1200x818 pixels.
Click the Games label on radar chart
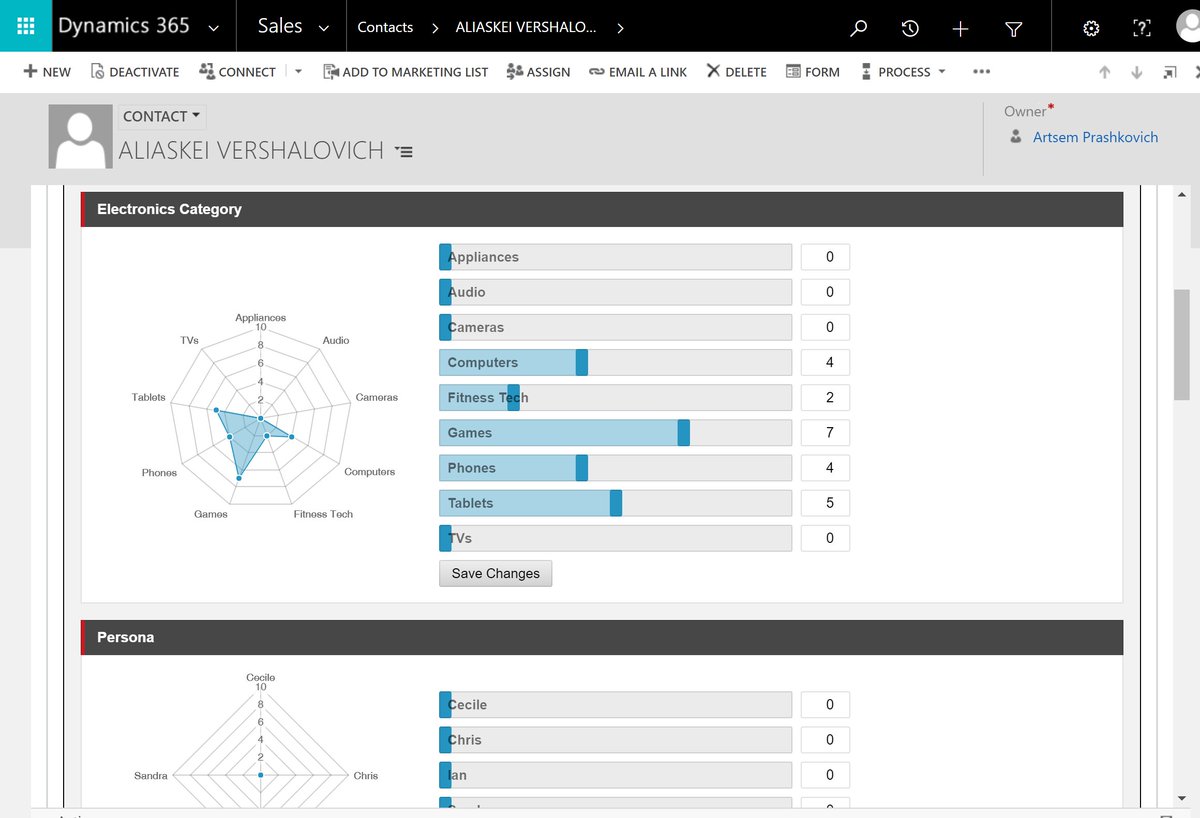[x=211, y=514]
